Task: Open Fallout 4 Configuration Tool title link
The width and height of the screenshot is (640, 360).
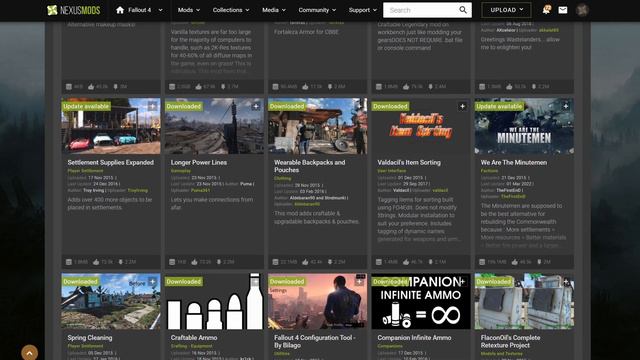Action: tap(315, 341)
